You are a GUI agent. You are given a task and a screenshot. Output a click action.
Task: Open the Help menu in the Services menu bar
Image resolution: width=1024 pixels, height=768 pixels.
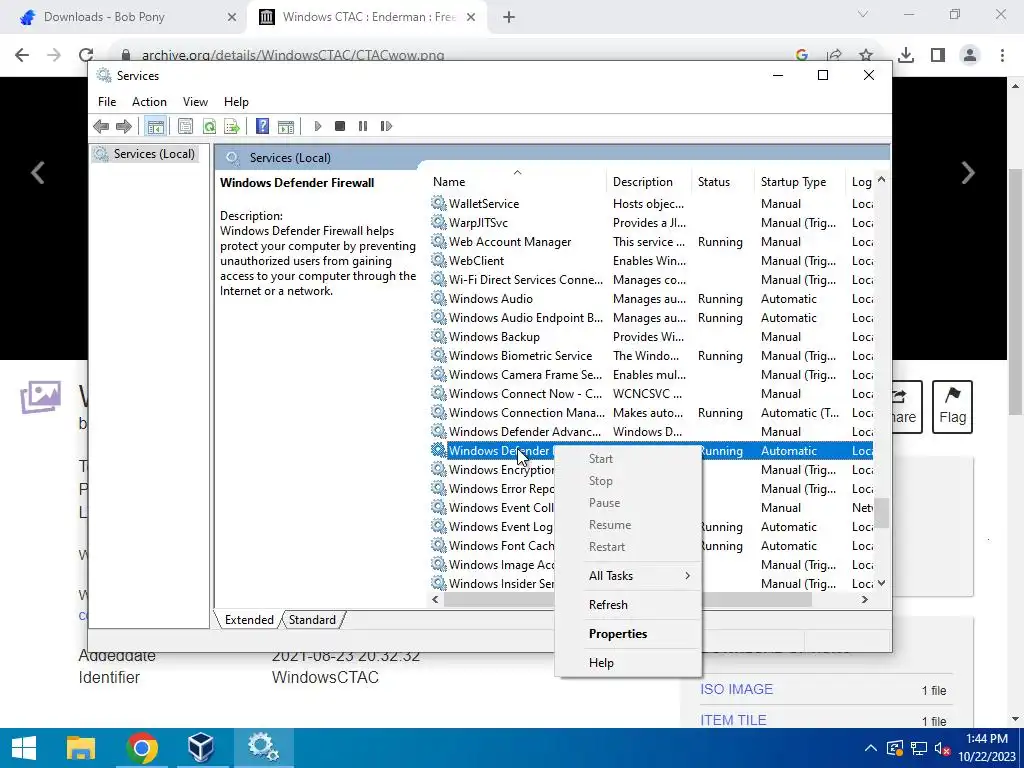click(x=236, y=102)
